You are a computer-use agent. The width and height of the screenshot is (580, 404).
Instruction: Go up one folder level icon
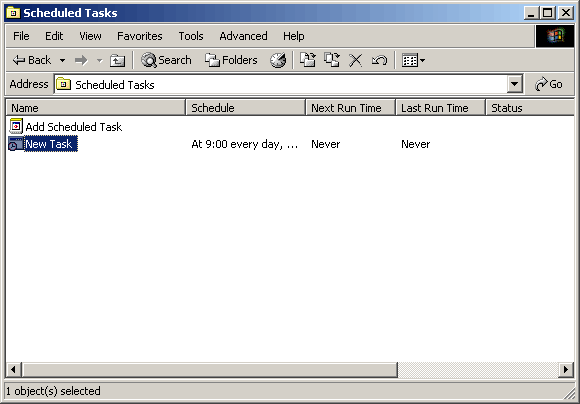pos(117,60)
